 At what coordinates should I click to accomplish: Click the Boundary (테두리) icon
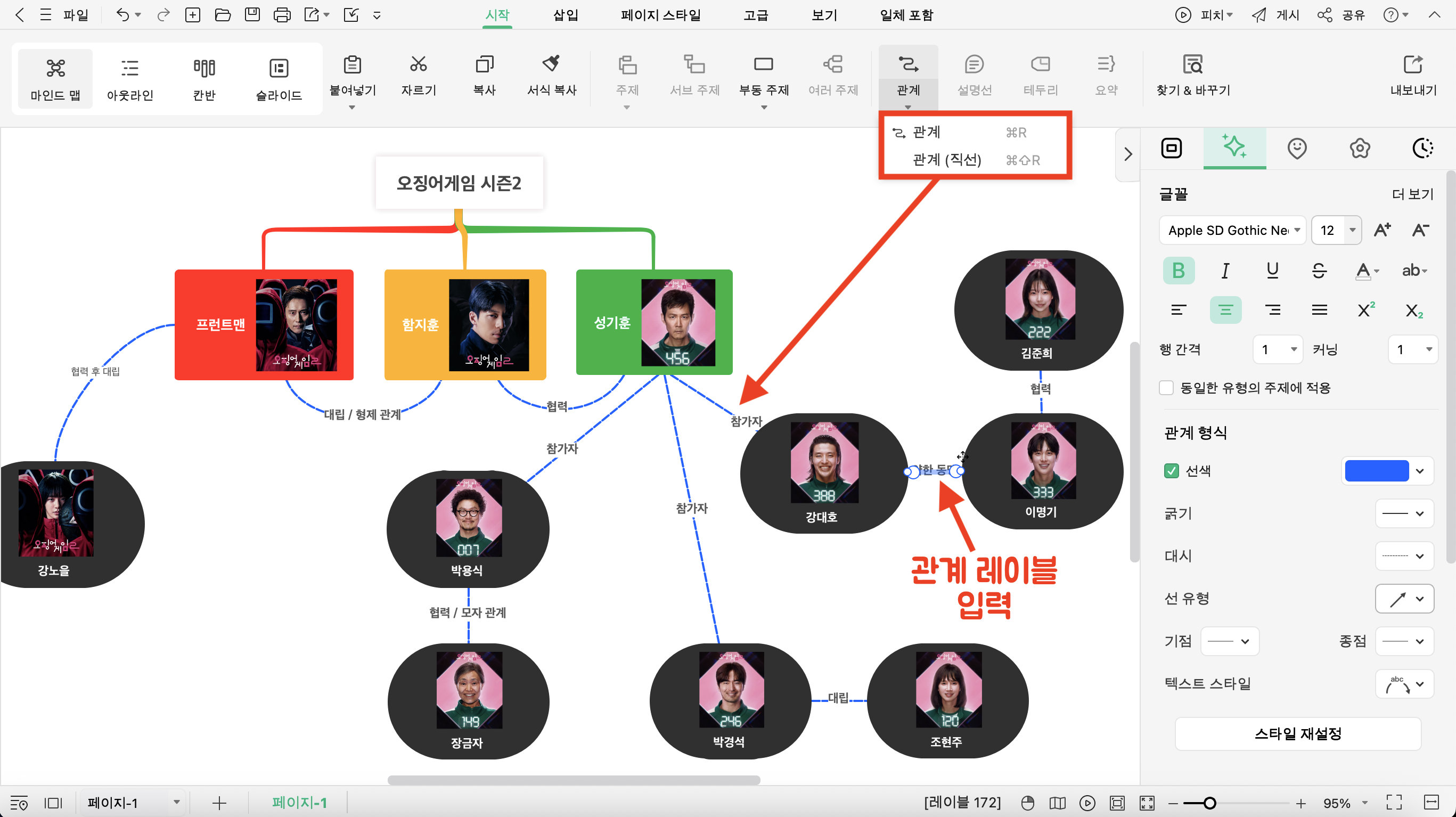click(1041, 64)
